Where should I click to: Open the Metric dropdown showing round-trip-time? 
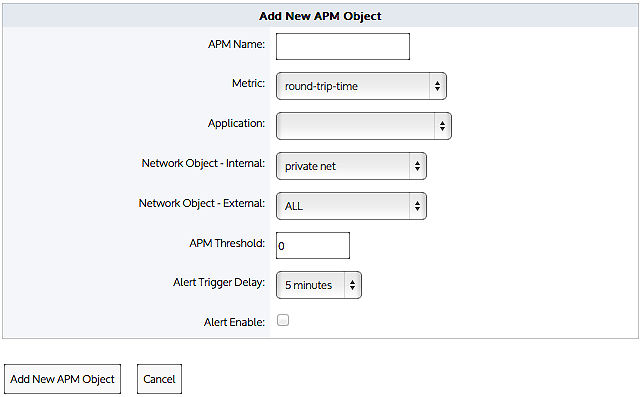(361, 86)
